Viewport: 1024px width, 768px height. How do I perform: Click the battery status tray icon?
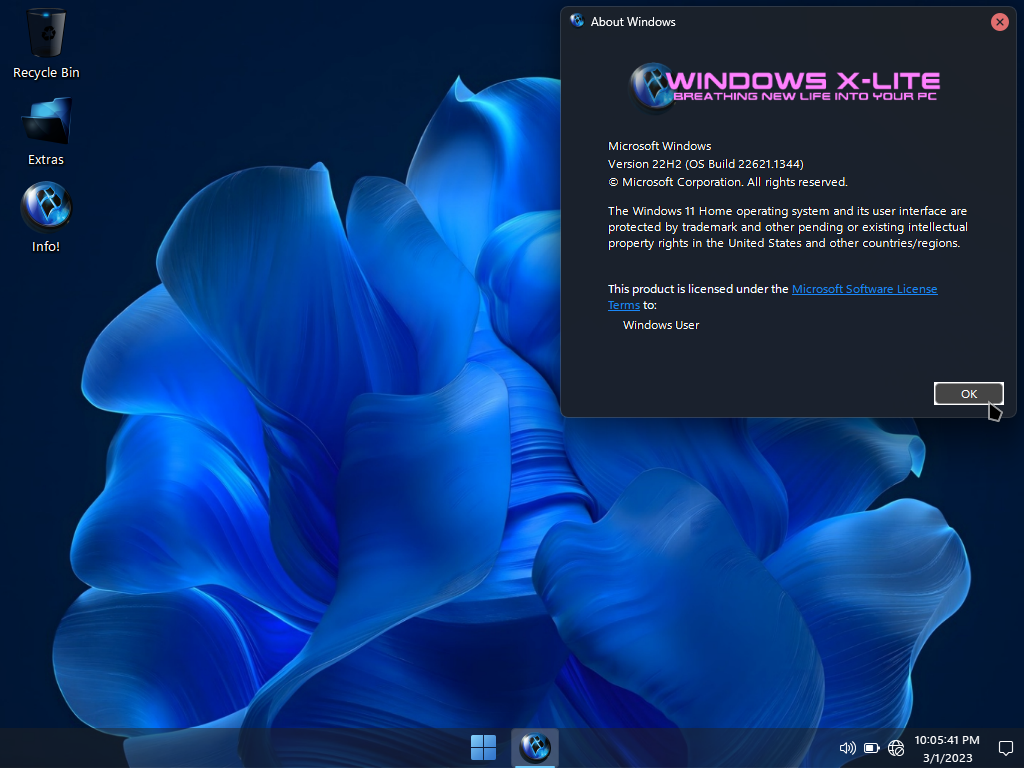pyautogui.click(x=872, y=748)
